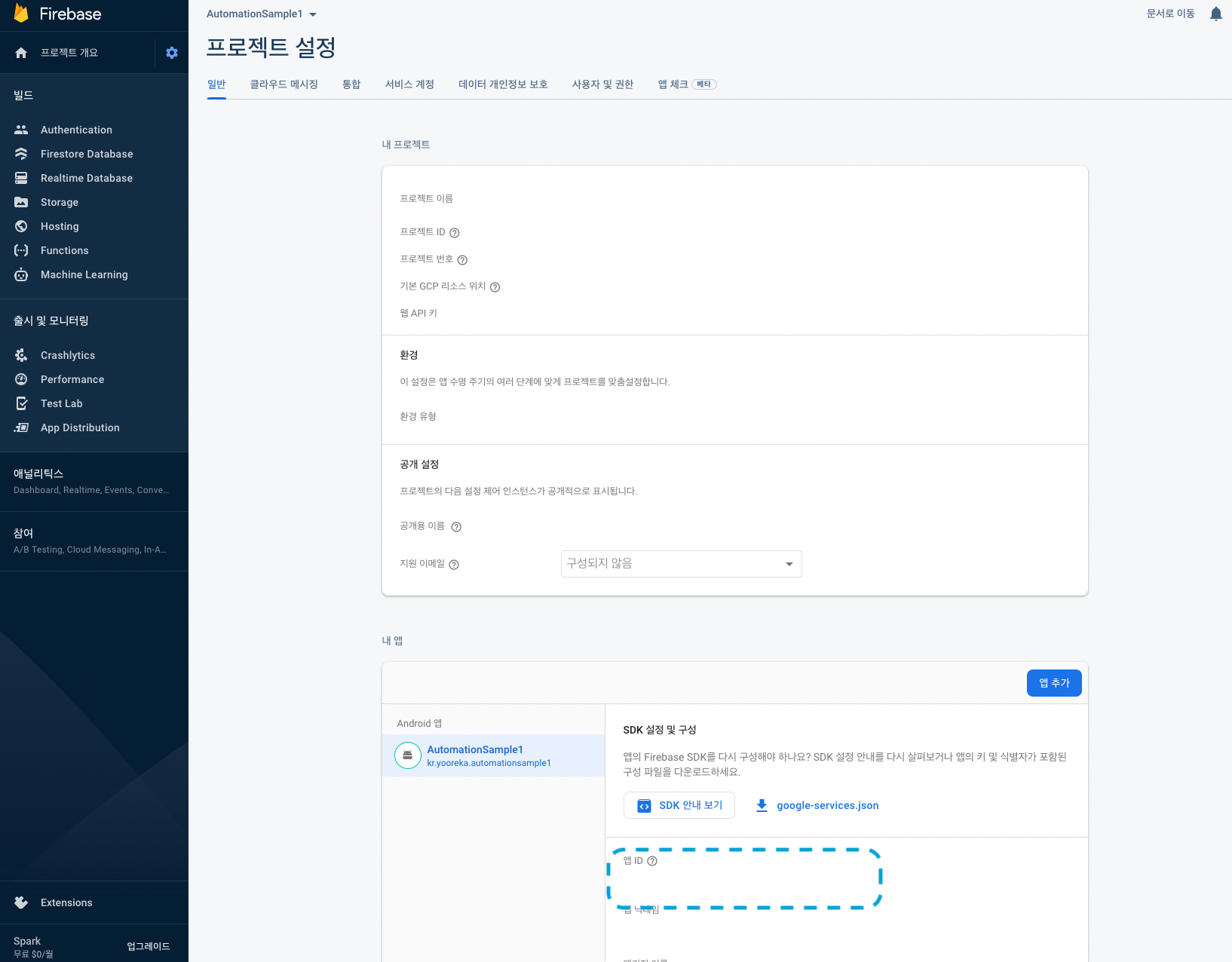The width and height of the screenshot is (1232, 962).
Task: Open the 데이터 개인정보 보호 tab
Action: 504,84
